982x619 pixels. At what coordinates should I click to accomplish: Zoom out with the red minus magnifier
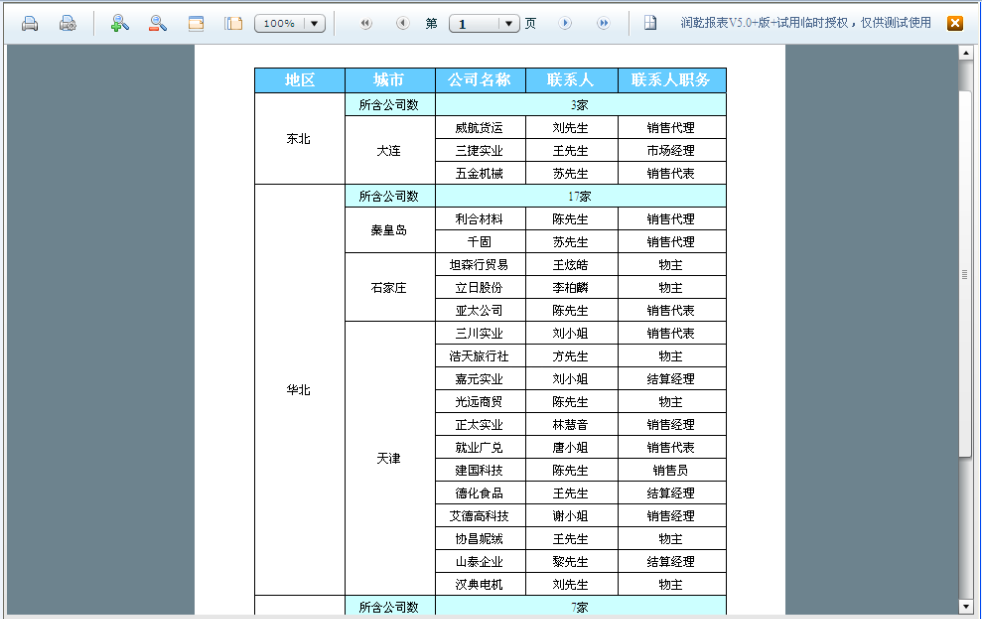(158, 24)
